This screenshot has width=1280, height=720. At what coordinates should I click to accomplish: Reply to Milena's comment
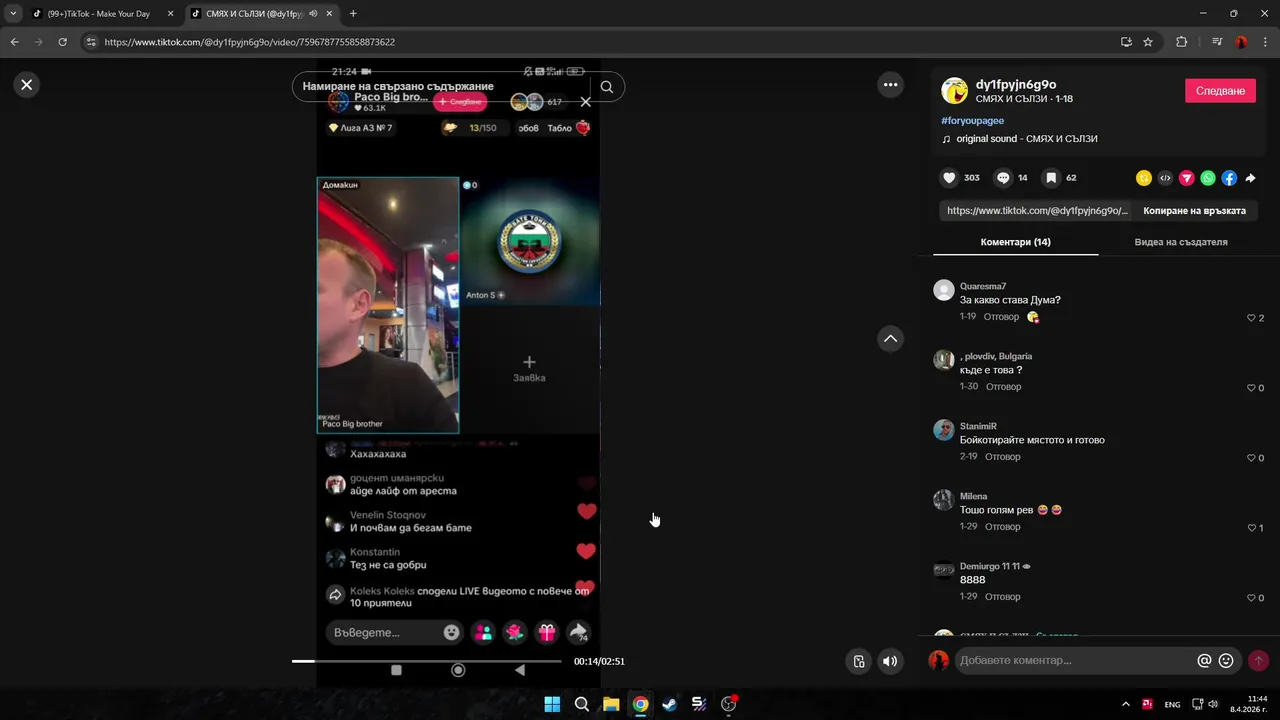[1003, 527]
